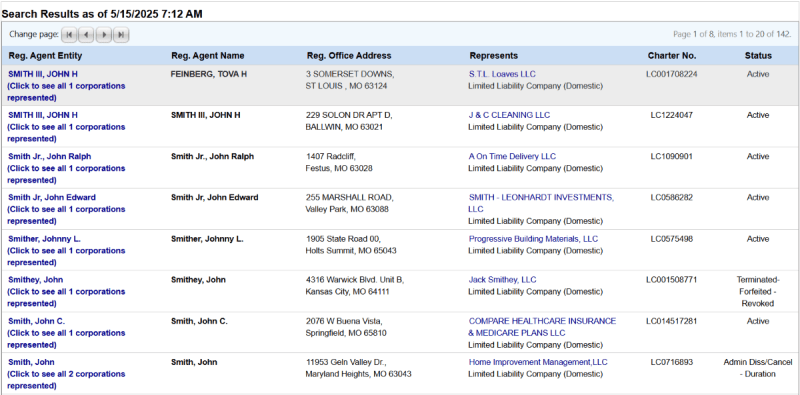Viewport: 800px width, 395px height.
Task: Open J & C CLEANING LLC link
Action: point(509,115)
